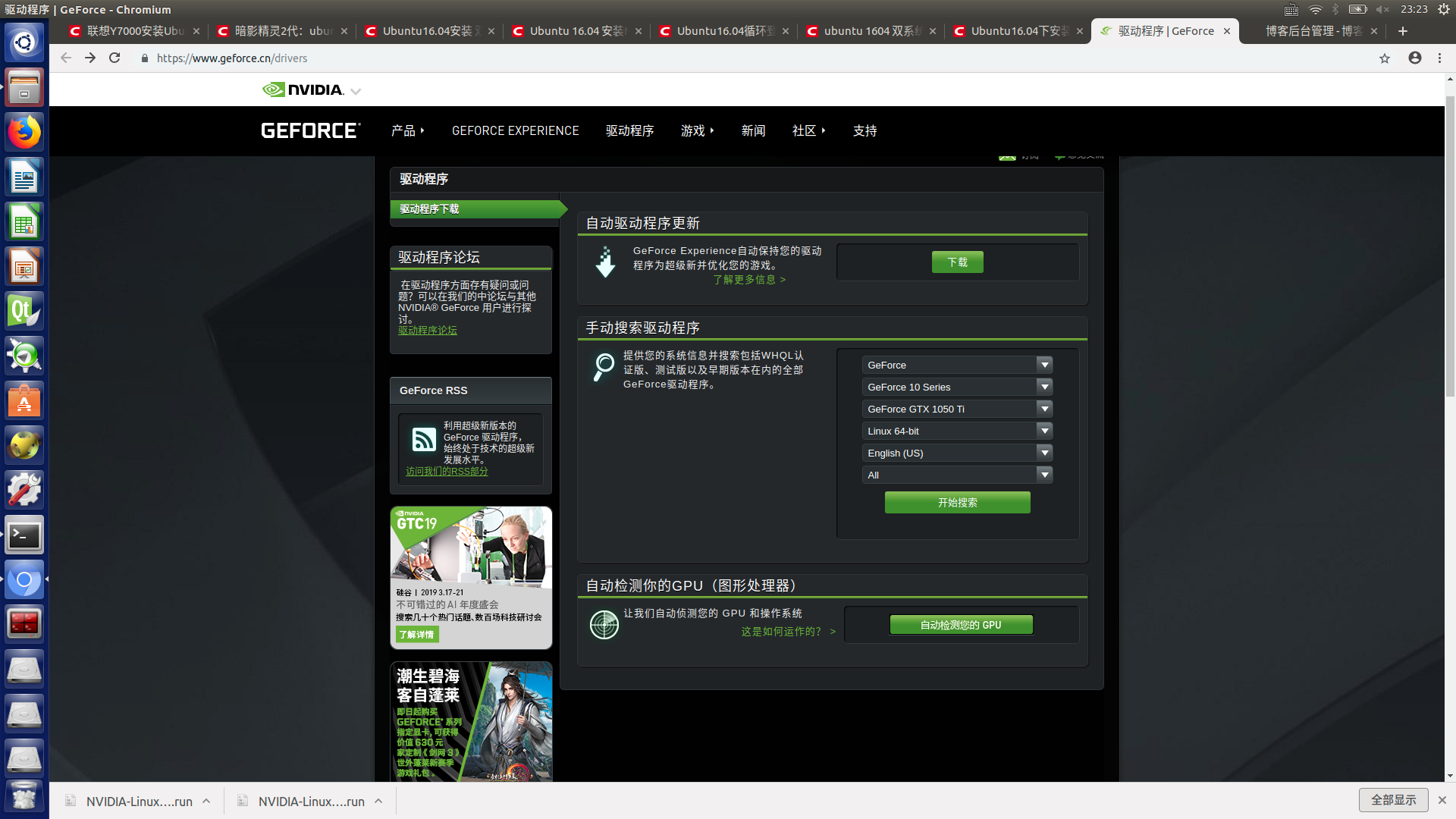Open Ubuntu Dash search launcher

24,42
